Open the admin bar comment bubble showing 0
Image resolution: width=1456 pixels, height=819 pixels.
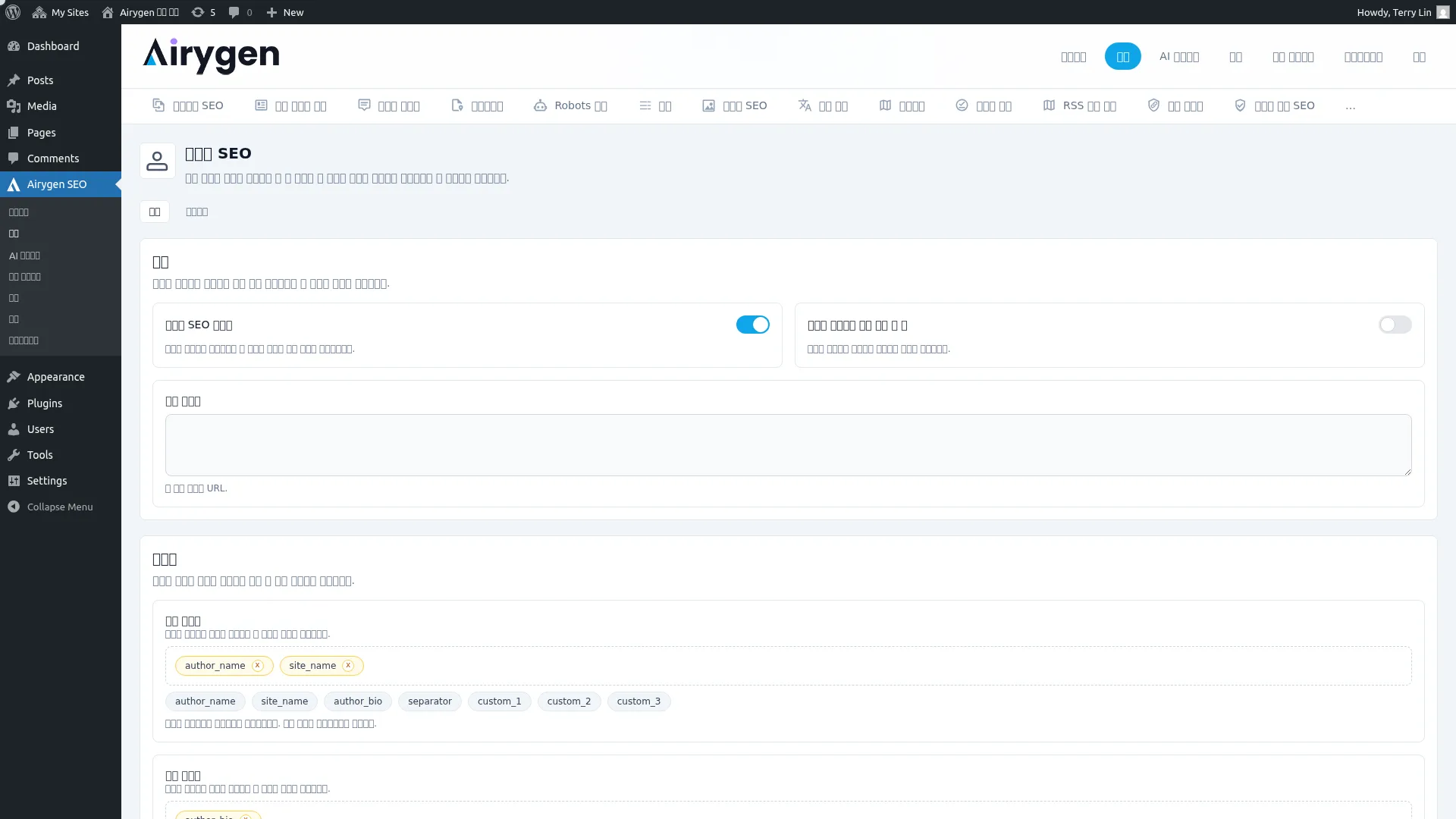[x=240, y=12]
